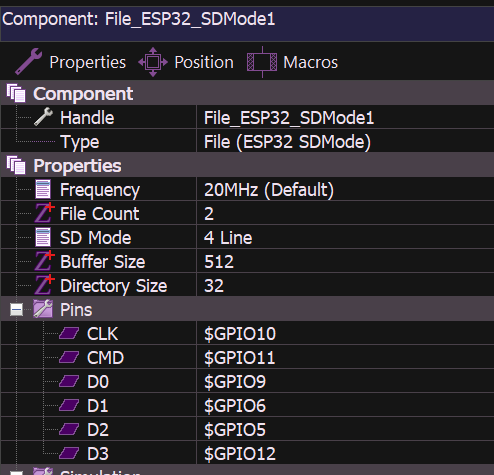Select the Directory Size property label
Screen dimensions: 494x475
click(x=113, y=286)
